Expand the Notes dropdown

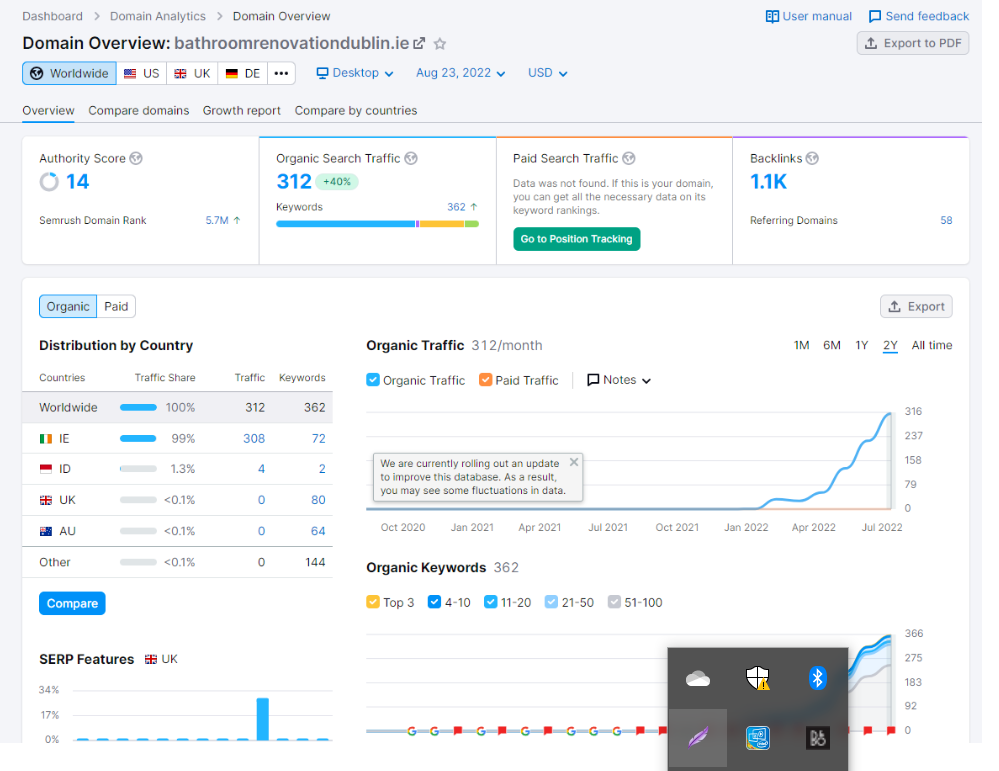pyautogui.click(x=619, y=380)
